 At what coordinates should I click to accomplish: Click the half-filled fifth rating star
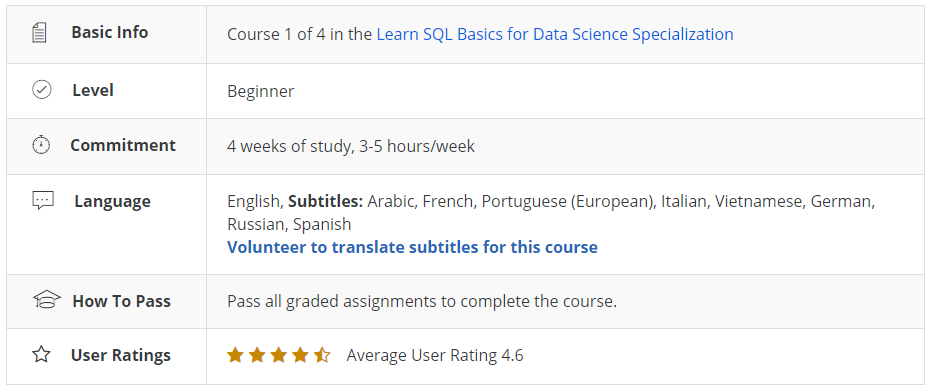point(322,355)
